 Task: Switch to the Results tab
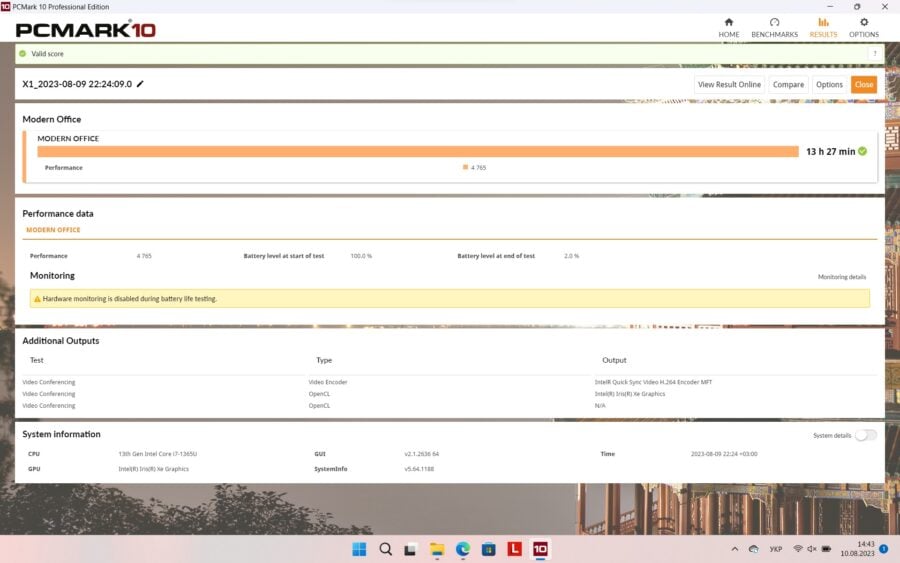pos(823,28)
